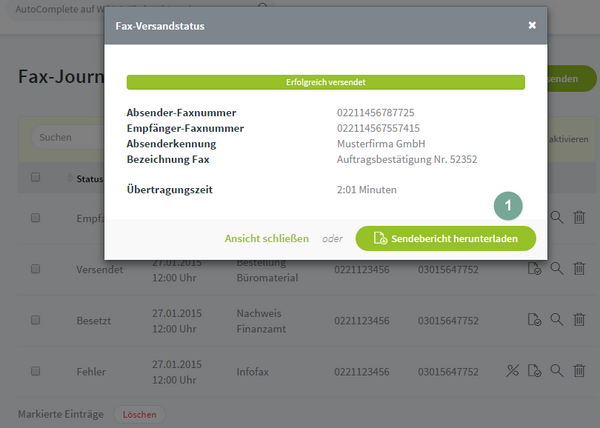The image size is (600, 428).
Task: Click recipient number 022114567557415
Action: tap(378, 128)
